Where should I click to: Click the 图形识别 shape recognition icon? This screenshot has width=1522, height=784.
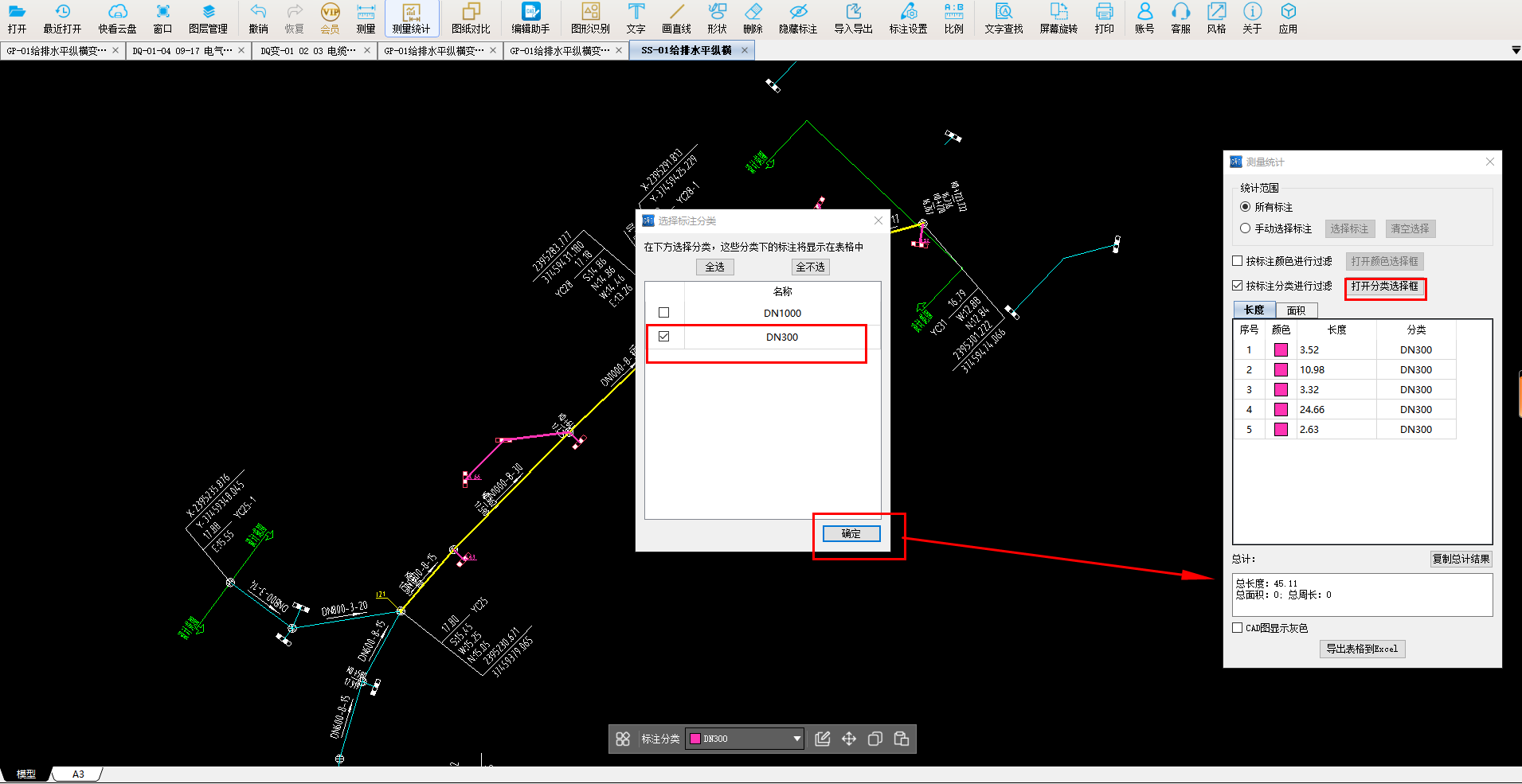[x=590, y=18]
